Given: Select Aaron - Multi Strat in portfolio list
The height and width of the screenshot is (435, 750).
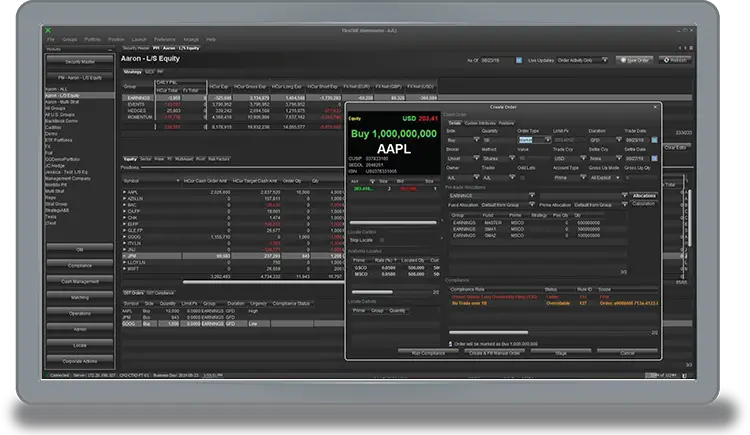Looking at the screenshot, I should [x=62, y=102].
